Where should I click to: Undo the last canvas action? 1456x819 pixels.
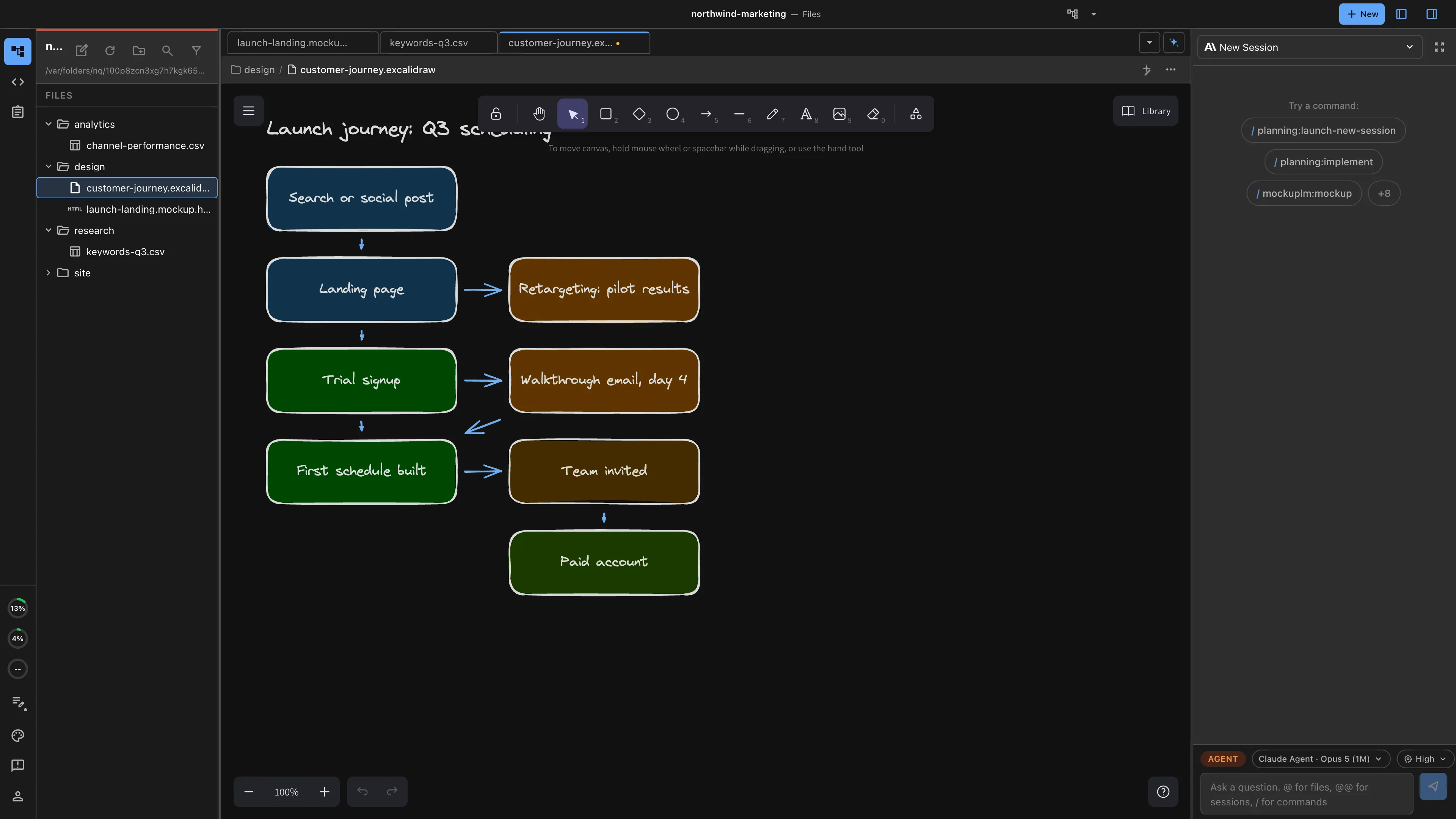[x=362, y=791]
